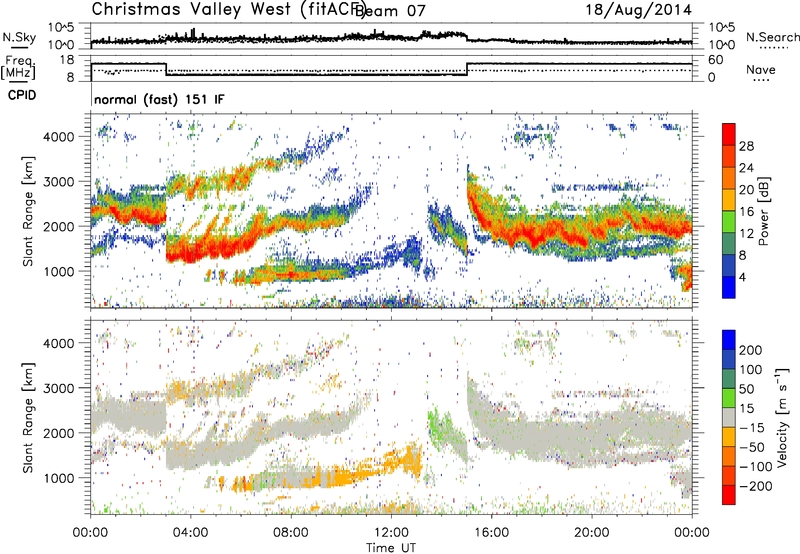This screenshot has width=800, height=554.
Task: Click the blue bottom segment of power colorbar
Action: [x=729, y=287]
